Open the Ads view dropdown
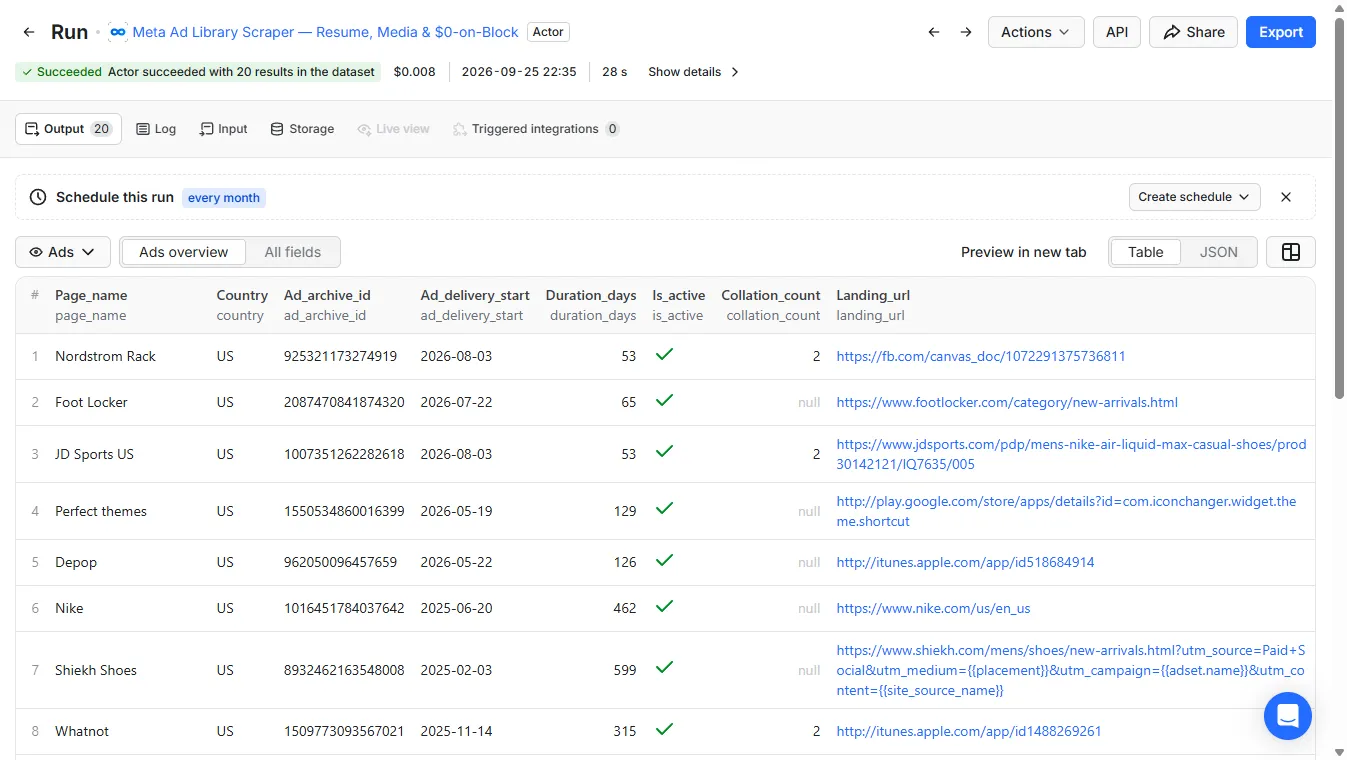Viewport: 1347px width, 760px height. [x=62, y=252]
